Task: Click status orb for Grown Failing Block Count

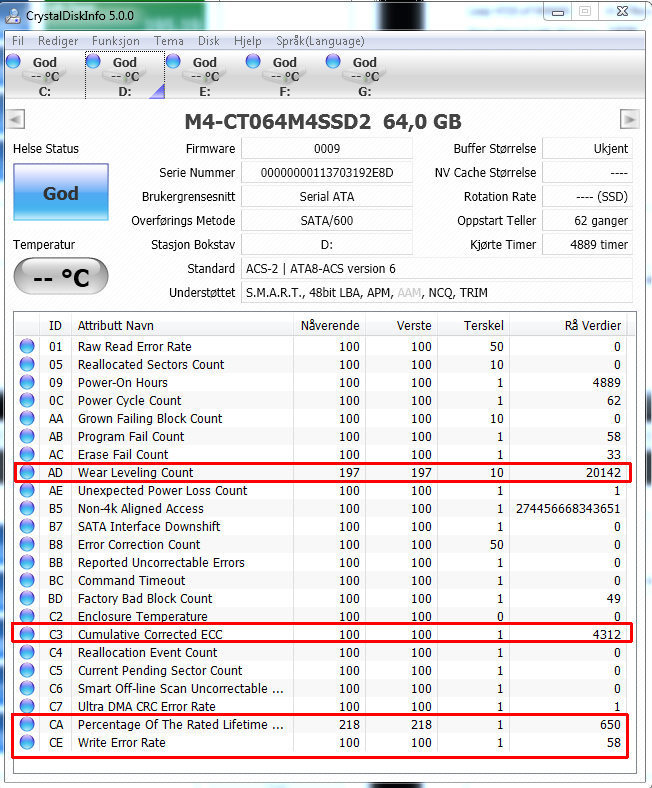Action: click(x=27, y=418)
